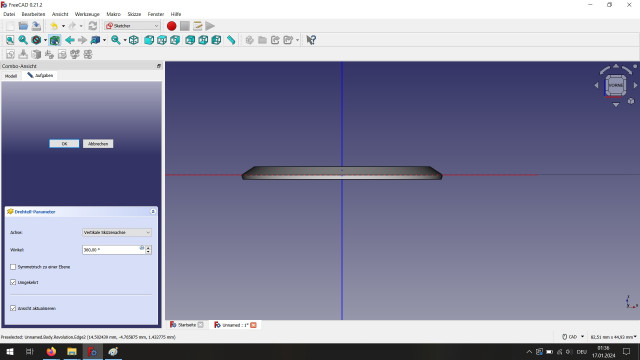Set isometric view with wireframe cube
This screenshot has width=640, height=360.
pos(134,40)
